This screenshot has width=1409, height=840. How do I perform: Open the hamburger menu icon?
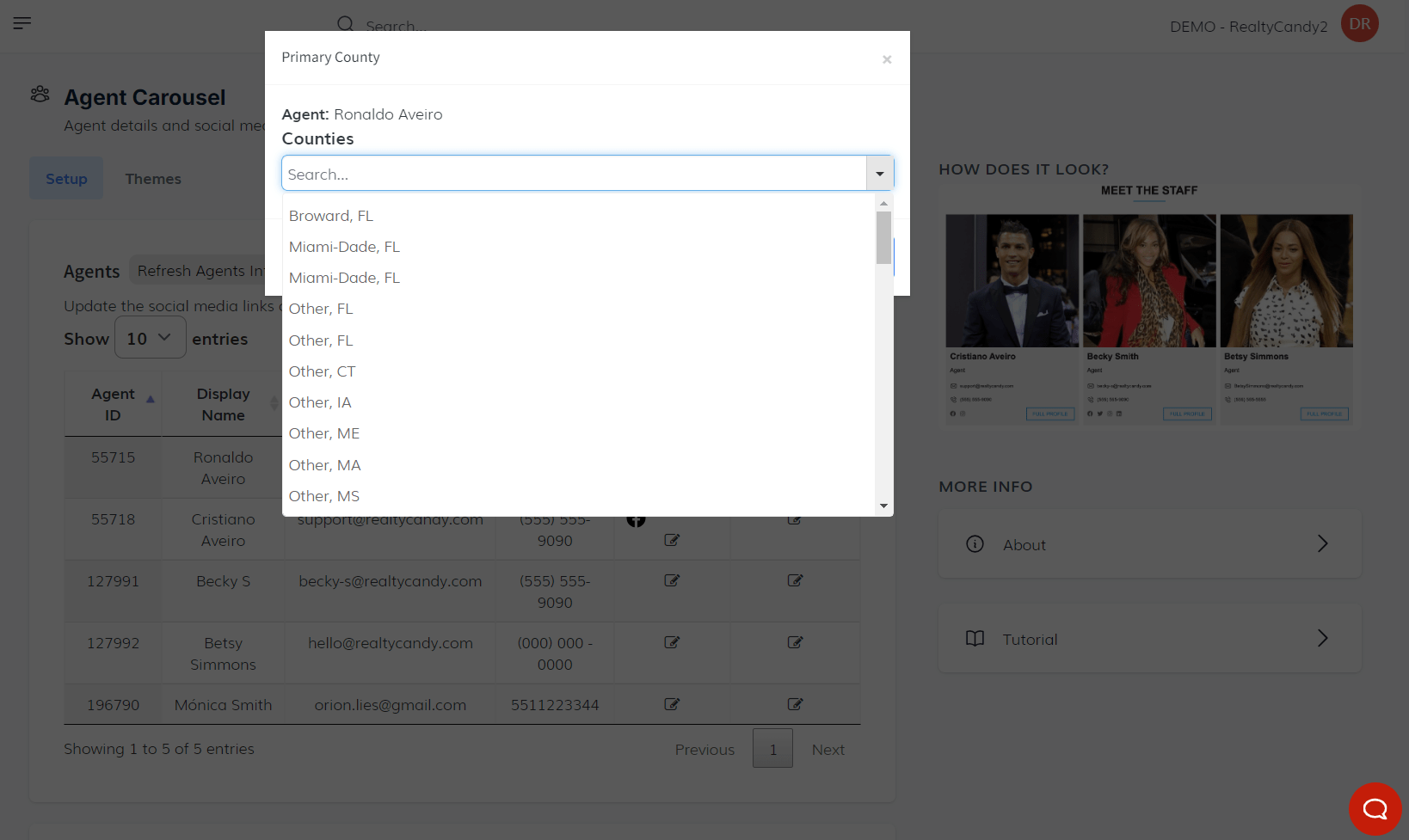22,23
